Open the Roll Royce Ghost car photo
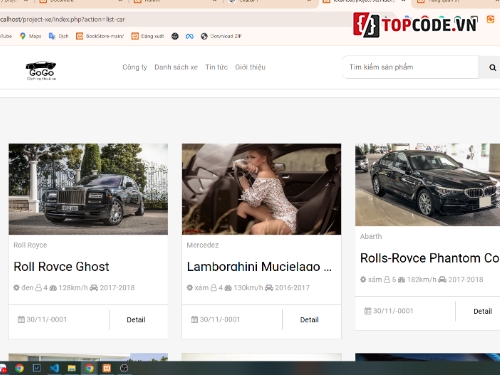The width and height of the screenshot is (500, 375). coord(88,189)
